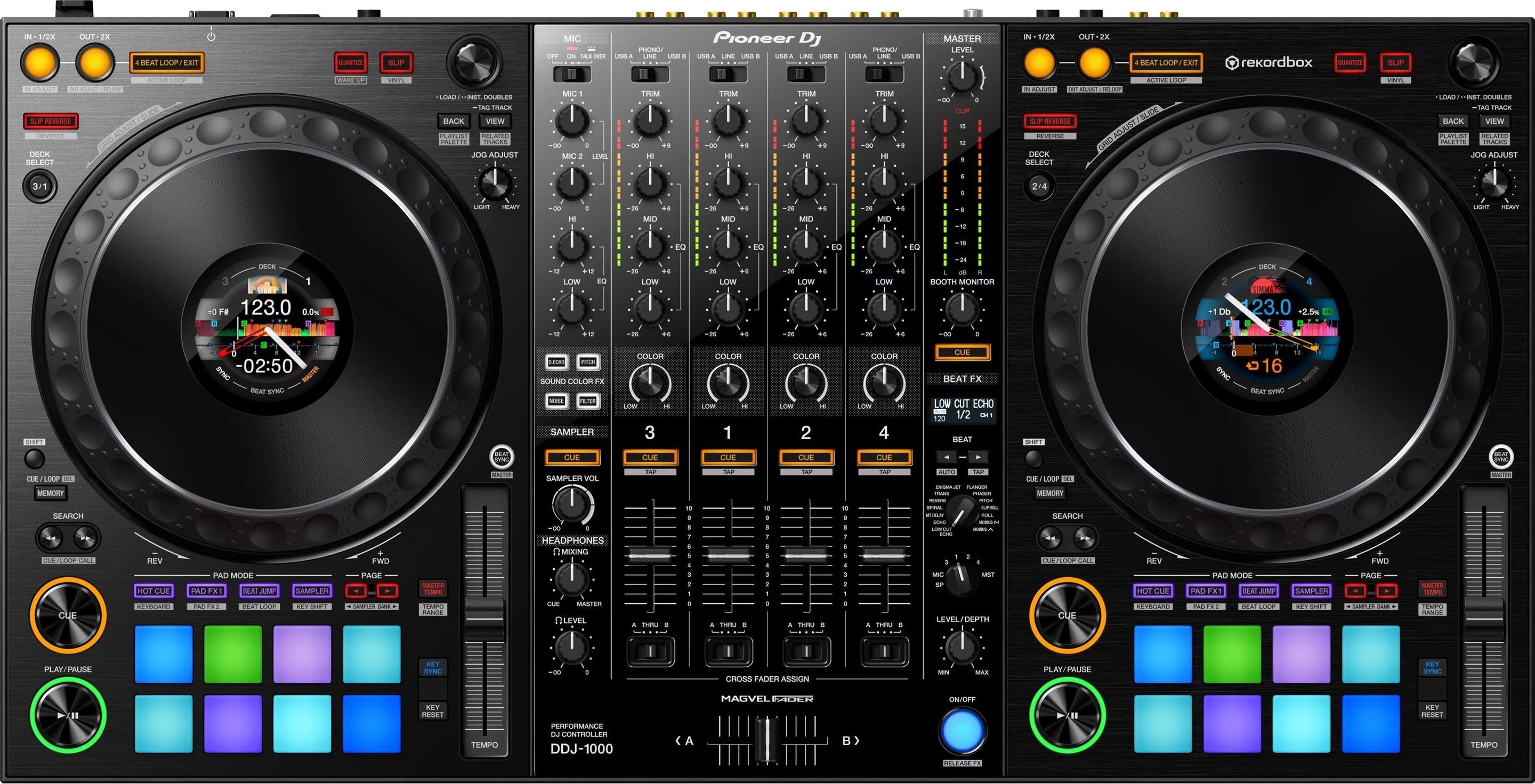Set channel 3 crossfader assign to THRU
Viewport: 1535px width, 784px height.
click(650, 651)
